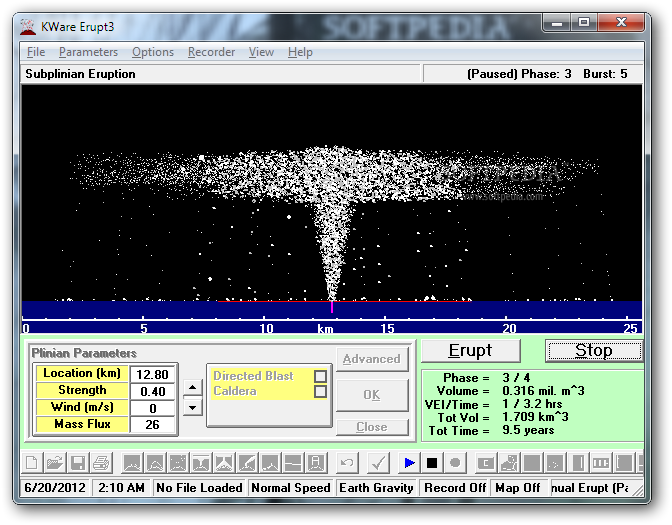Select the Strength parameter label

[82, 390]
